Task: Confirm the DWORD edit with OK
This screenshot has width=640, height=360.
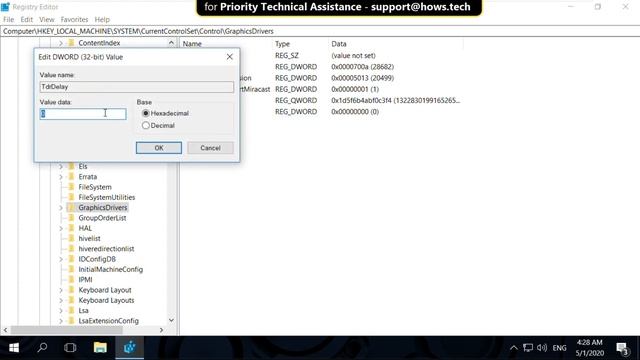Action: point(159,148)
